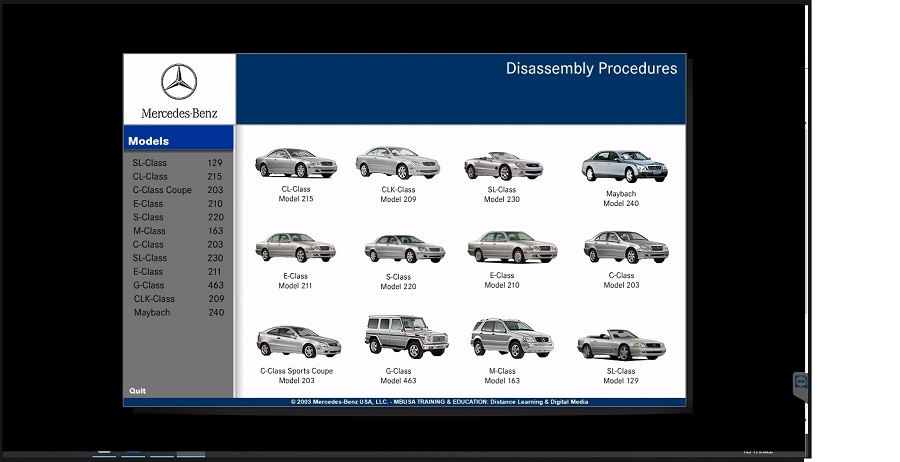Viewport: 900px width, 462px height.
Task: Select the Maybach Model 240 car image
Action: (624, 166)
